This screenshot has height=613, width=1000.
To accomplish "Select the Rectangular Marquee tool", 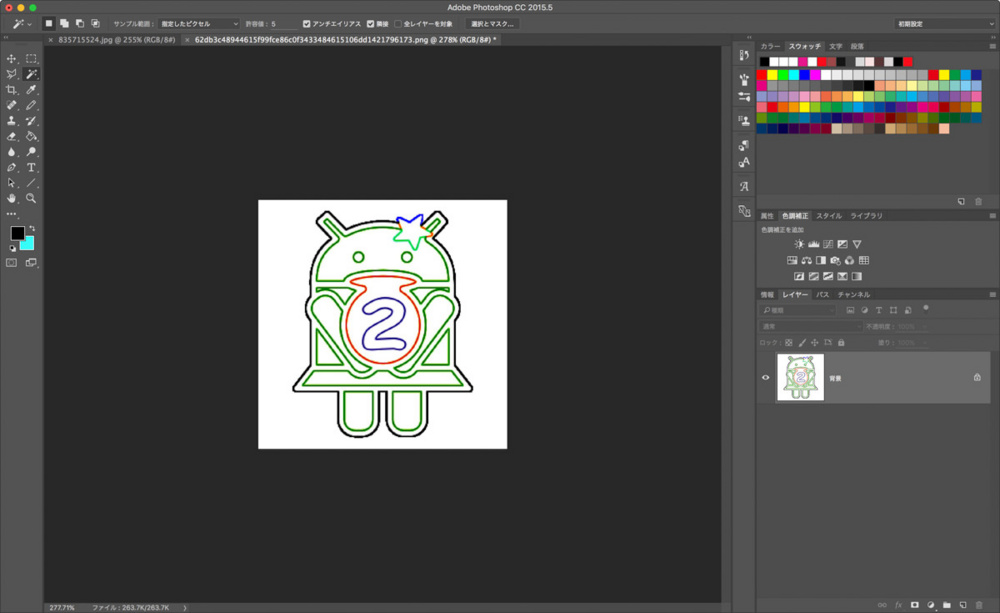I will click(31, 59).
